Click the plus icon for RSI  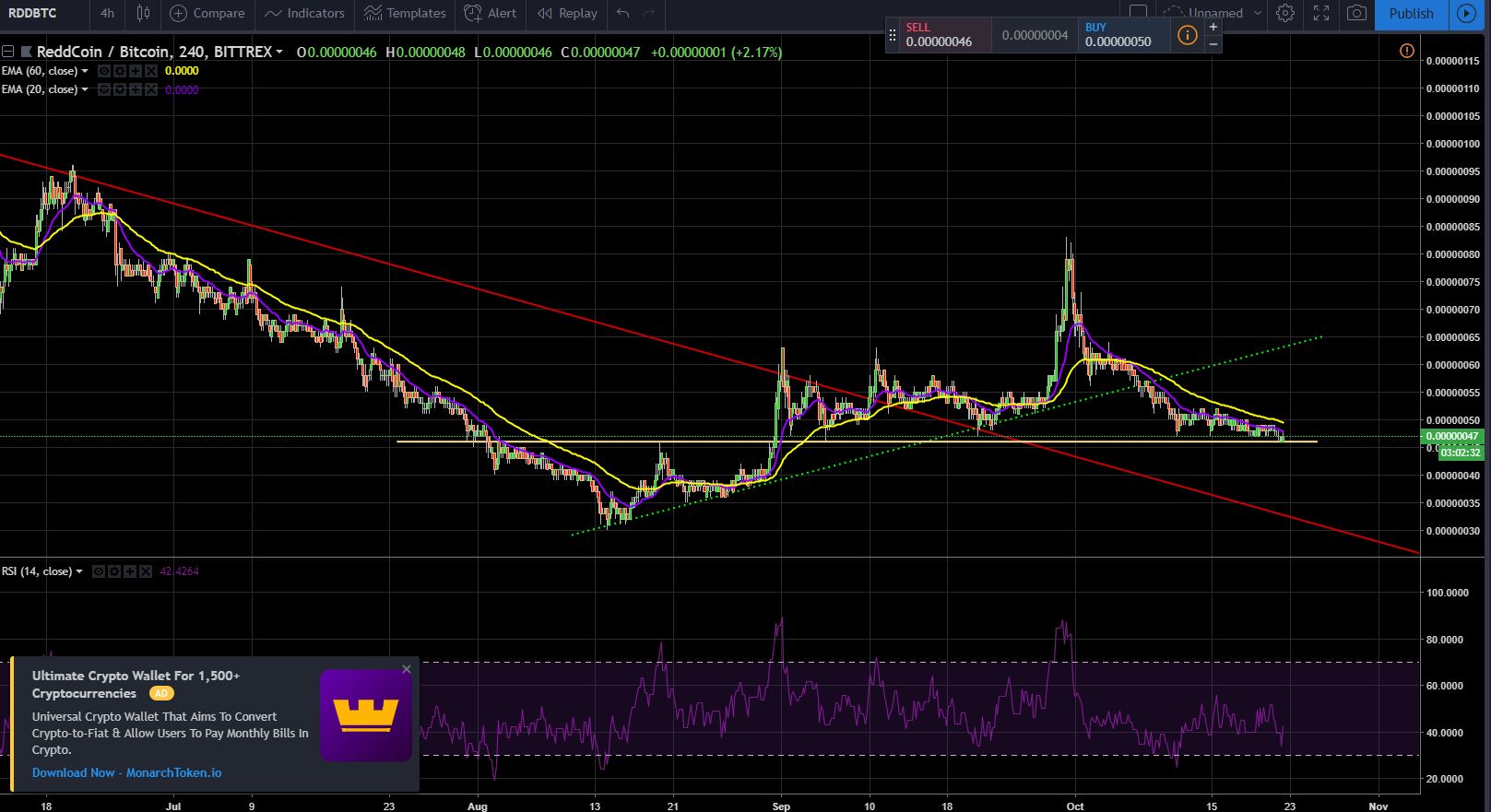coord(130,571)
